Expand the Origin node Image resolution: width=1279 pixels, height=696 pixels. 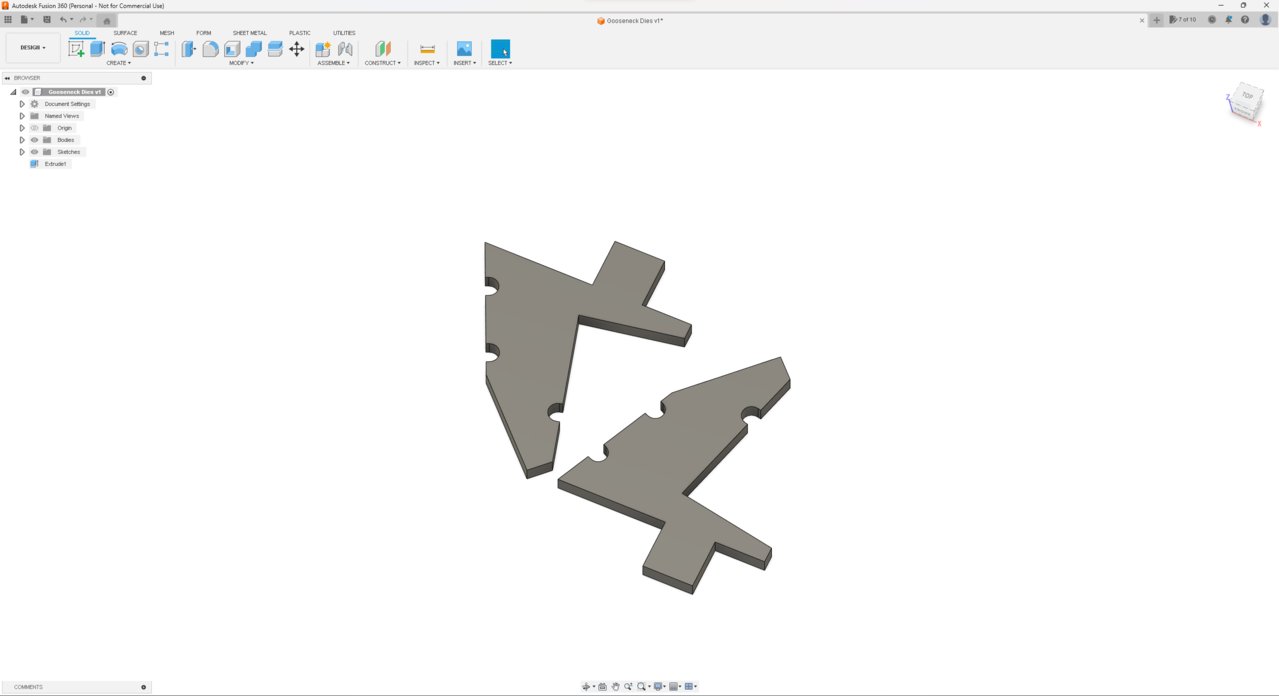(x=22, y=128)
